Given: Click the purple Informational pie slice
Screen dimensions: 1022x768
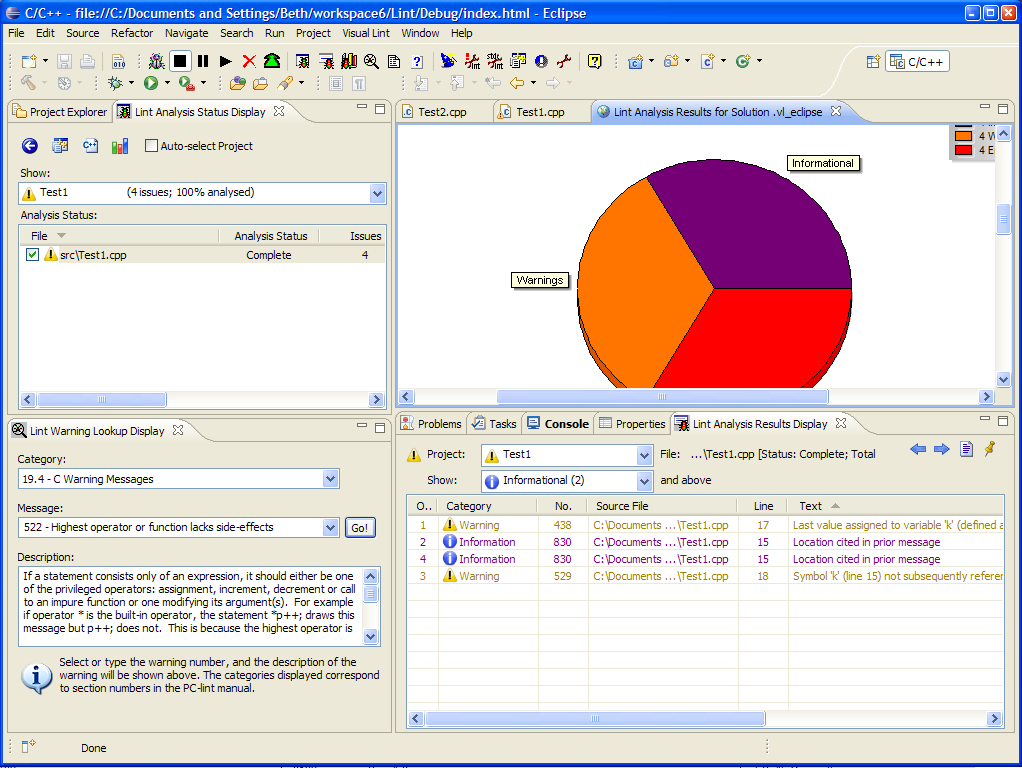Looking at the screenshot, I should pyautogui.click(x=756, y=228).
